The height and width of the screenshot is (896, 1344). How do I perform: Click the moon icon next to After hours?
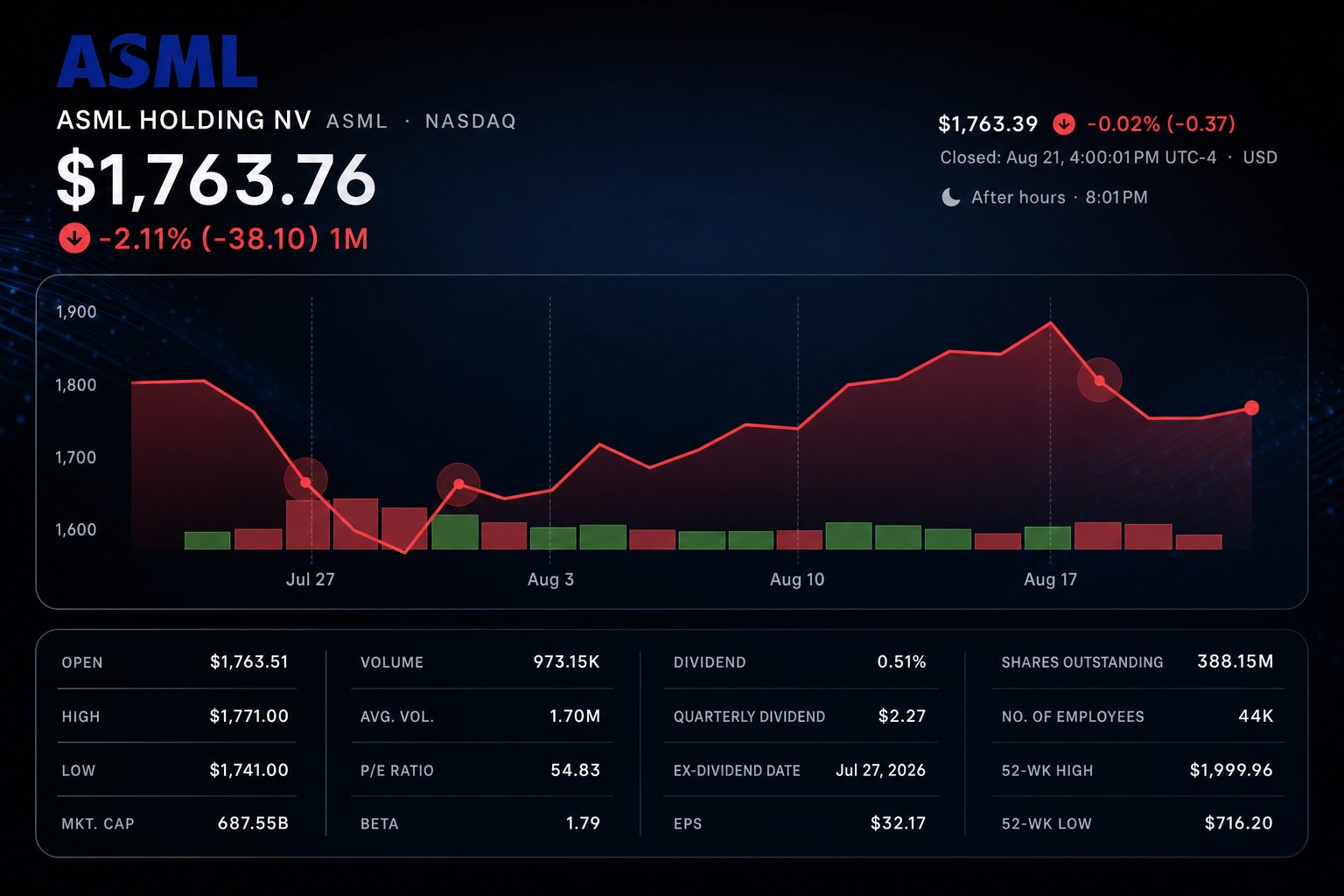point(950,198)
